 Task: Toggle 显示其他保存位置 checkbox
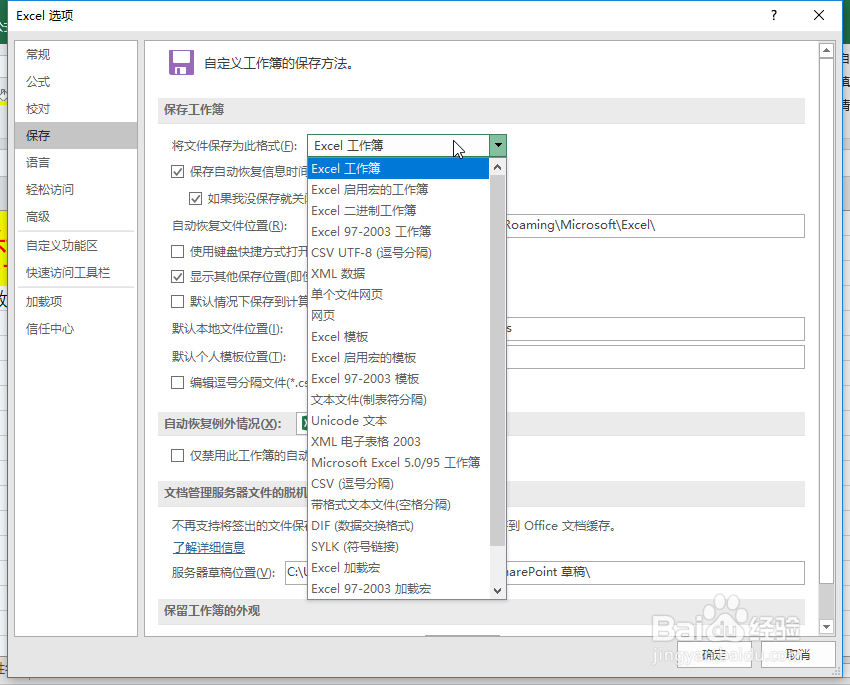[177, 276]
